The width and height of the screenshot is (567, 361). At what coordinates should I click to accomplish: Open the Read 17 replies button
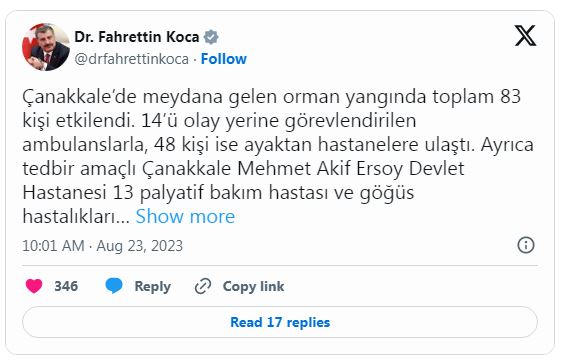pos(280,322)
